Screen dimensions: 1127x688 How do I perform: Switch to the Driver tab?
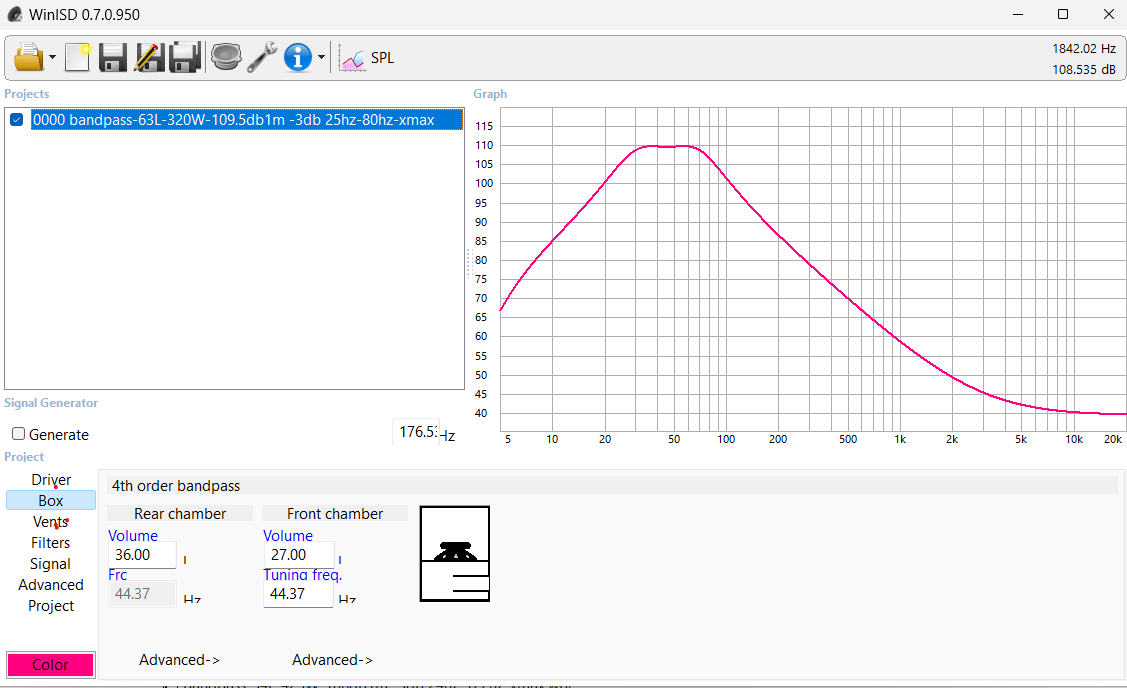coord(51,480)
